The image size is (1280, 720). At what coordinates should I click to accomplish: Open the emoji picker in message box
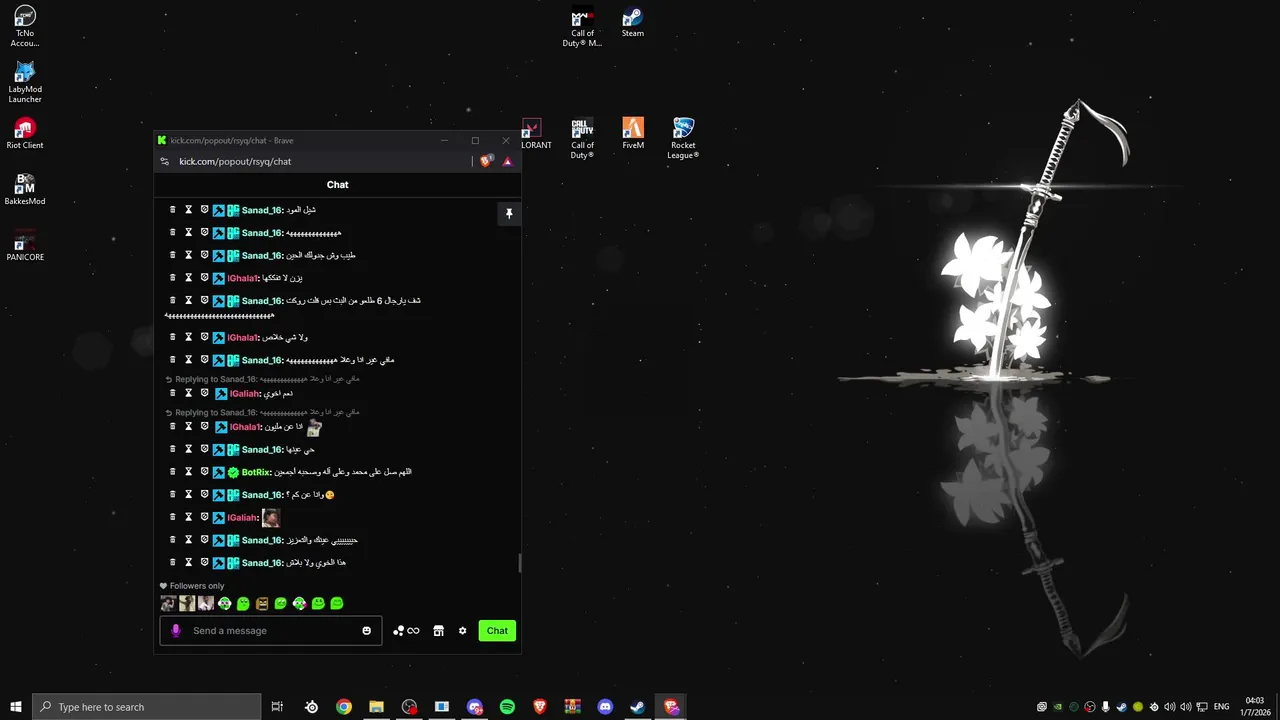(366, 631)
